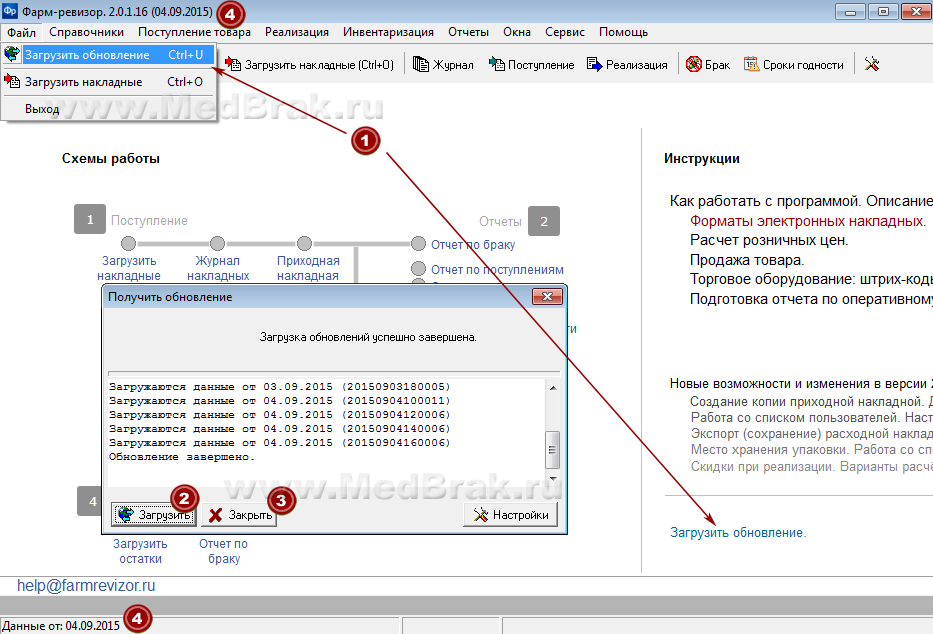This screenshot has height=634, width=933.
Task: Click the globe icon beside Загрузить обновление menu entry
Action: (12, 54)
